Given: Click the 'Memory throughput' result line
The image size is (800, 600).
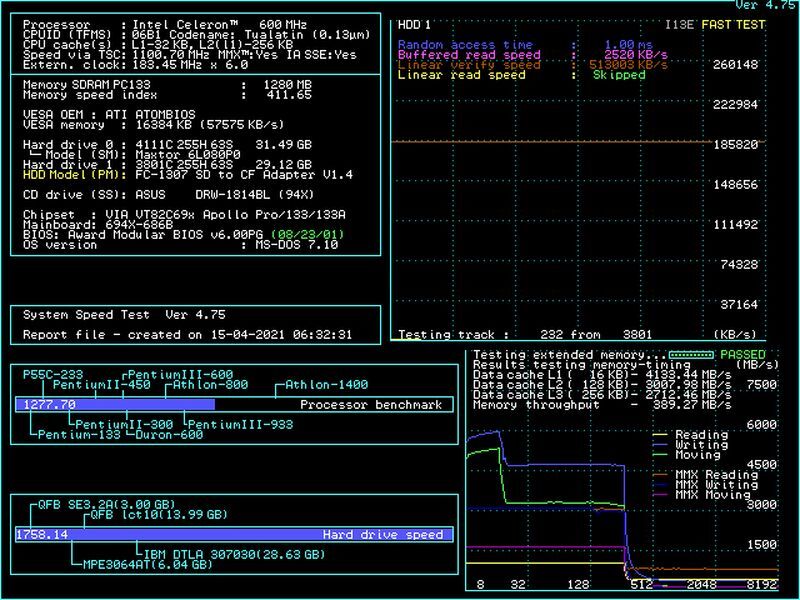Looking at the screenshot, I should 602,405.
